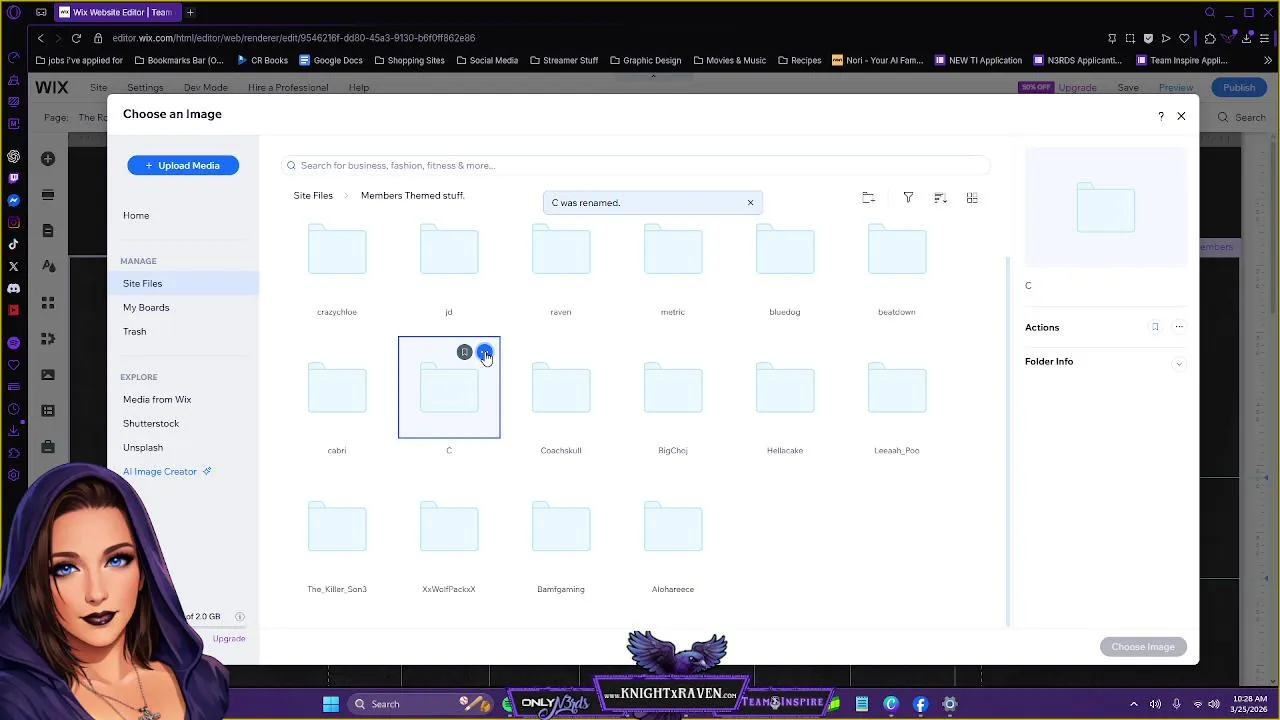Open the Settings menu in Wix top bar
The height and width of the screenshot is (720, 1280).
pyautogui.click(x=145, y=88)
